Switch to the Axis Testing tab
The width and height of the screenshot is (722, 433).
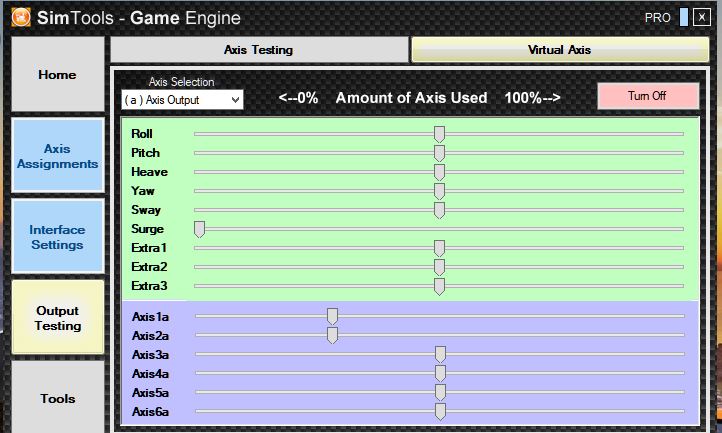coord(259,50)
